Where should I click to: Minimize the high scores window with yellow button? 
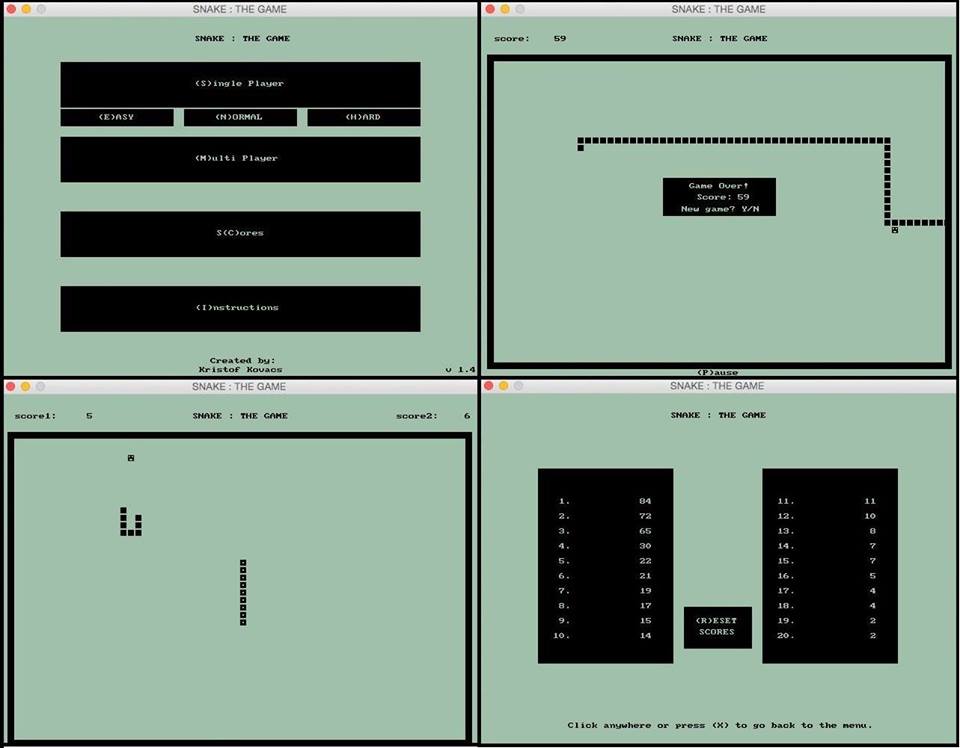[504, 386]
